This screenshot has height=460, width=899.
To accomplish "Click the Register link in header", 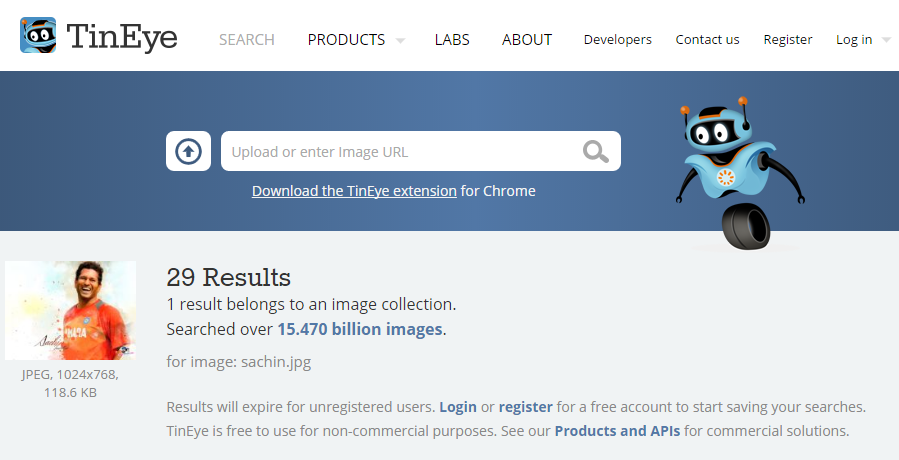I will coord(788,40).
